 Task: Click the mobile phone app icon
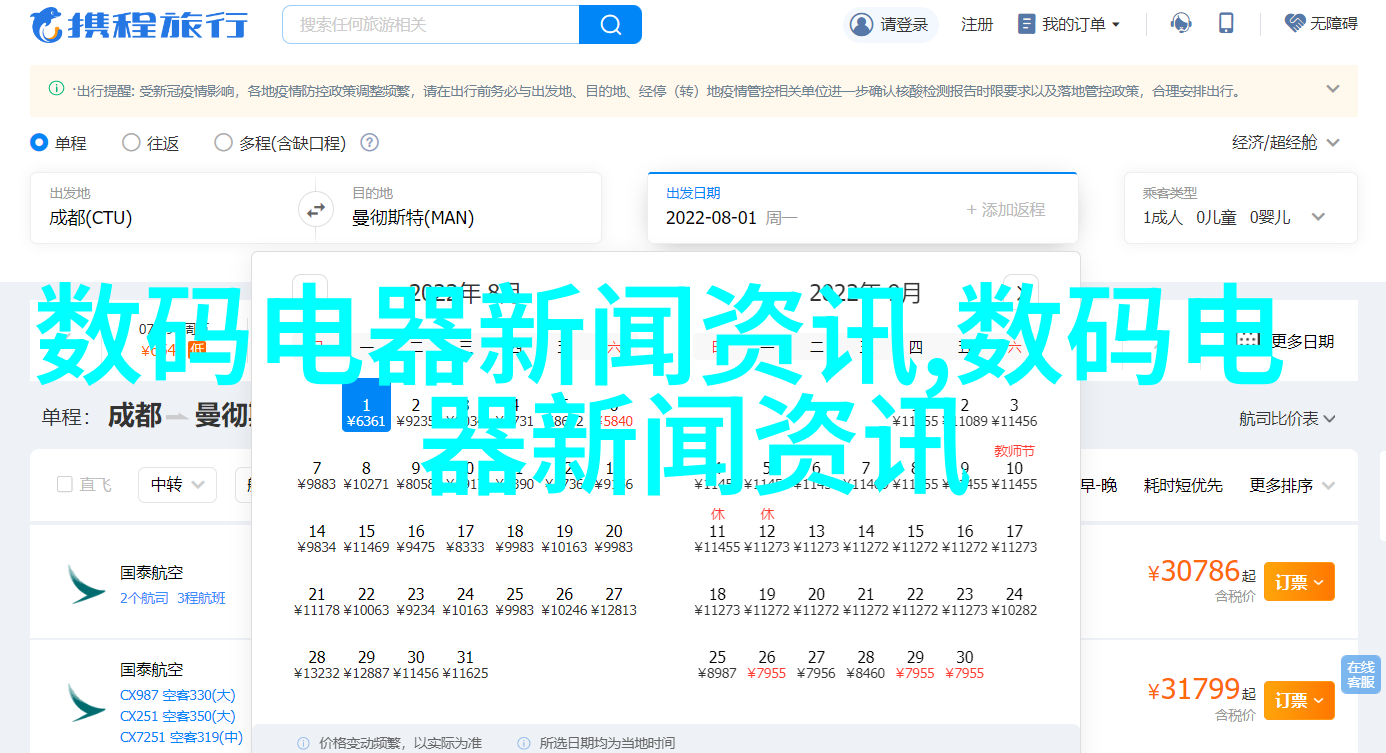pos(1226,24)
